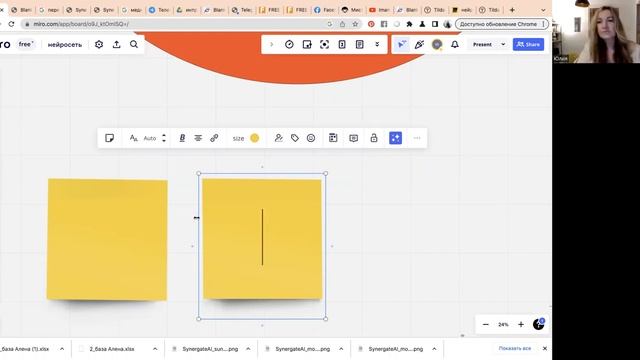Open menu for SynergateAI_sun png download
The width and height of the screenshot is (640, 360).
[248, 349]
